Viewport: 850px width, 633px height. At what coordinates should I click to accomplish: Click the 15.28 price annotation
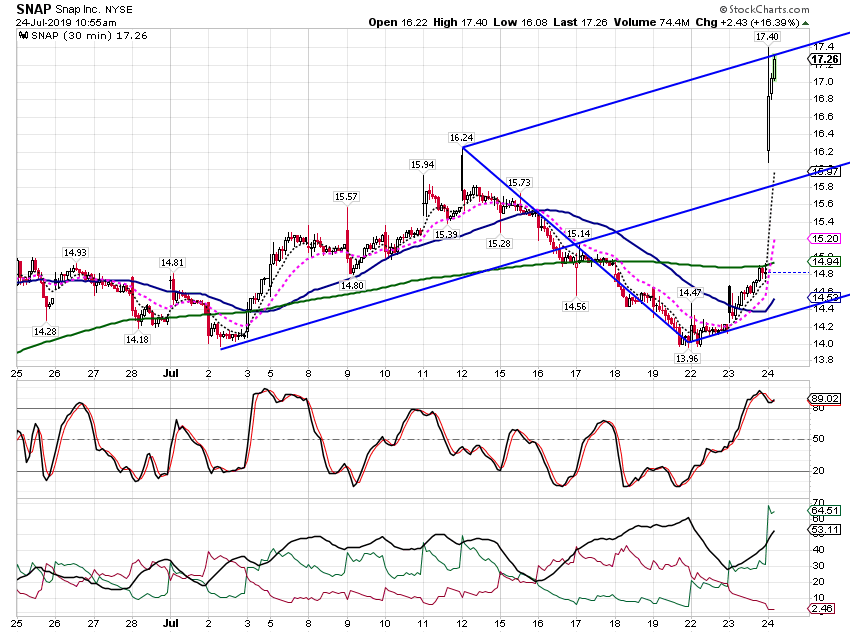coord(499,244)
